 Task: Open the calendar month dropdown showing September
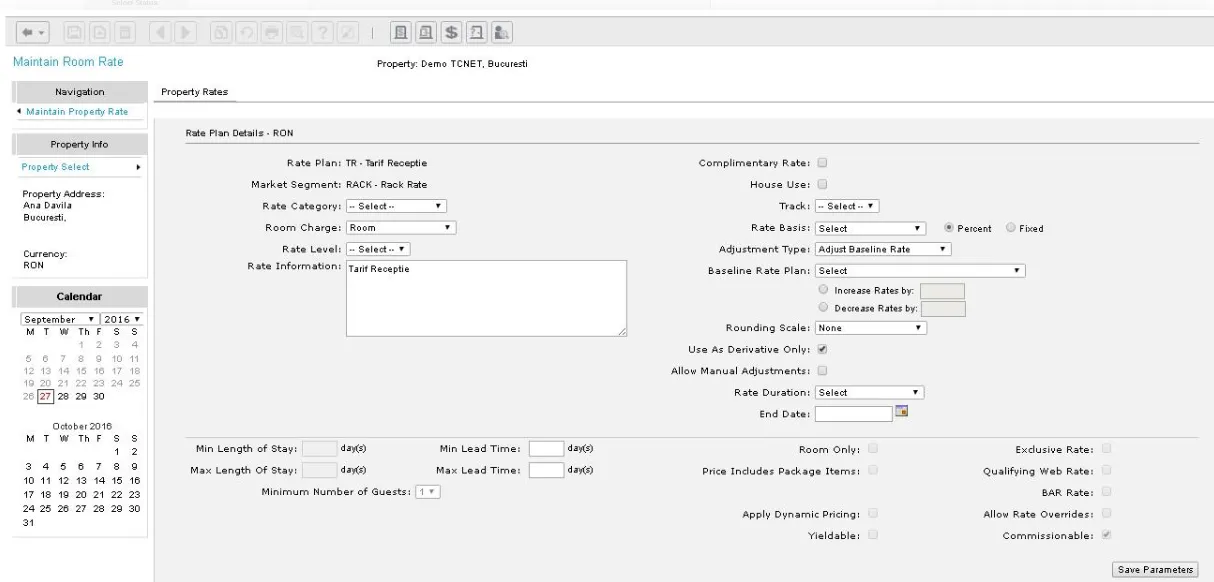(59, 317)
